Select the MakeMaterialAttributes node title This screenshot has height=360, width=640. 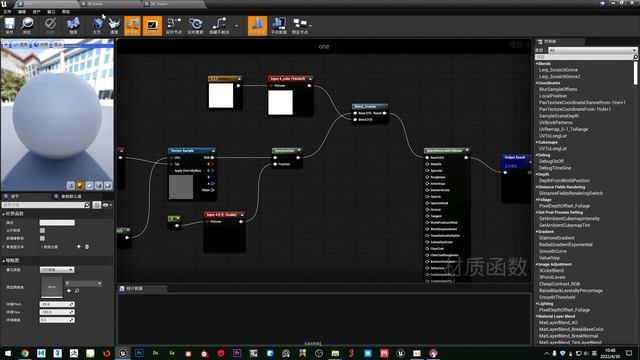click(x=447, y=151)
